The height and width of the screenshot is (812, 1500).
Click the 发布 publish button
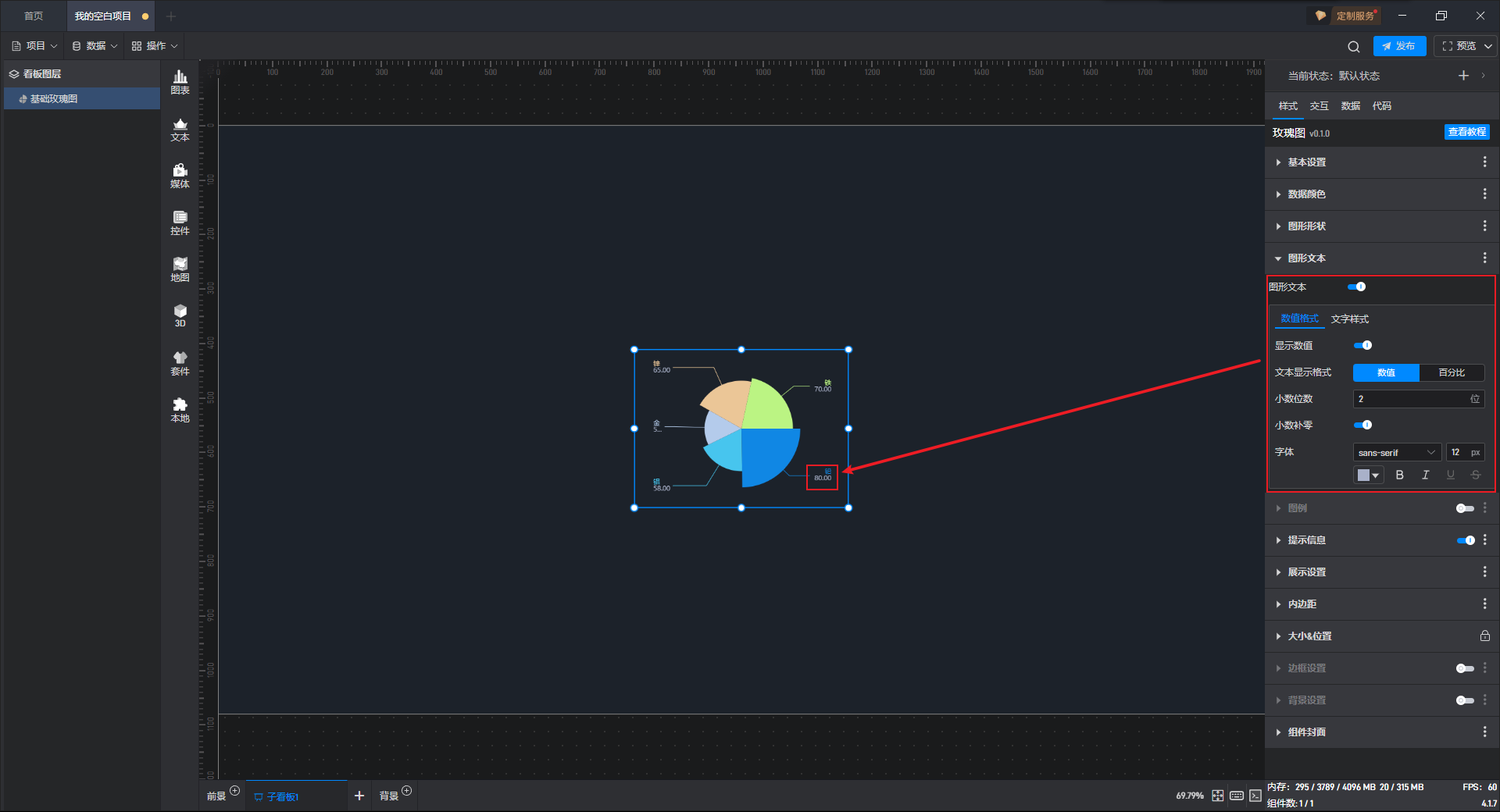click(1399, 47)
